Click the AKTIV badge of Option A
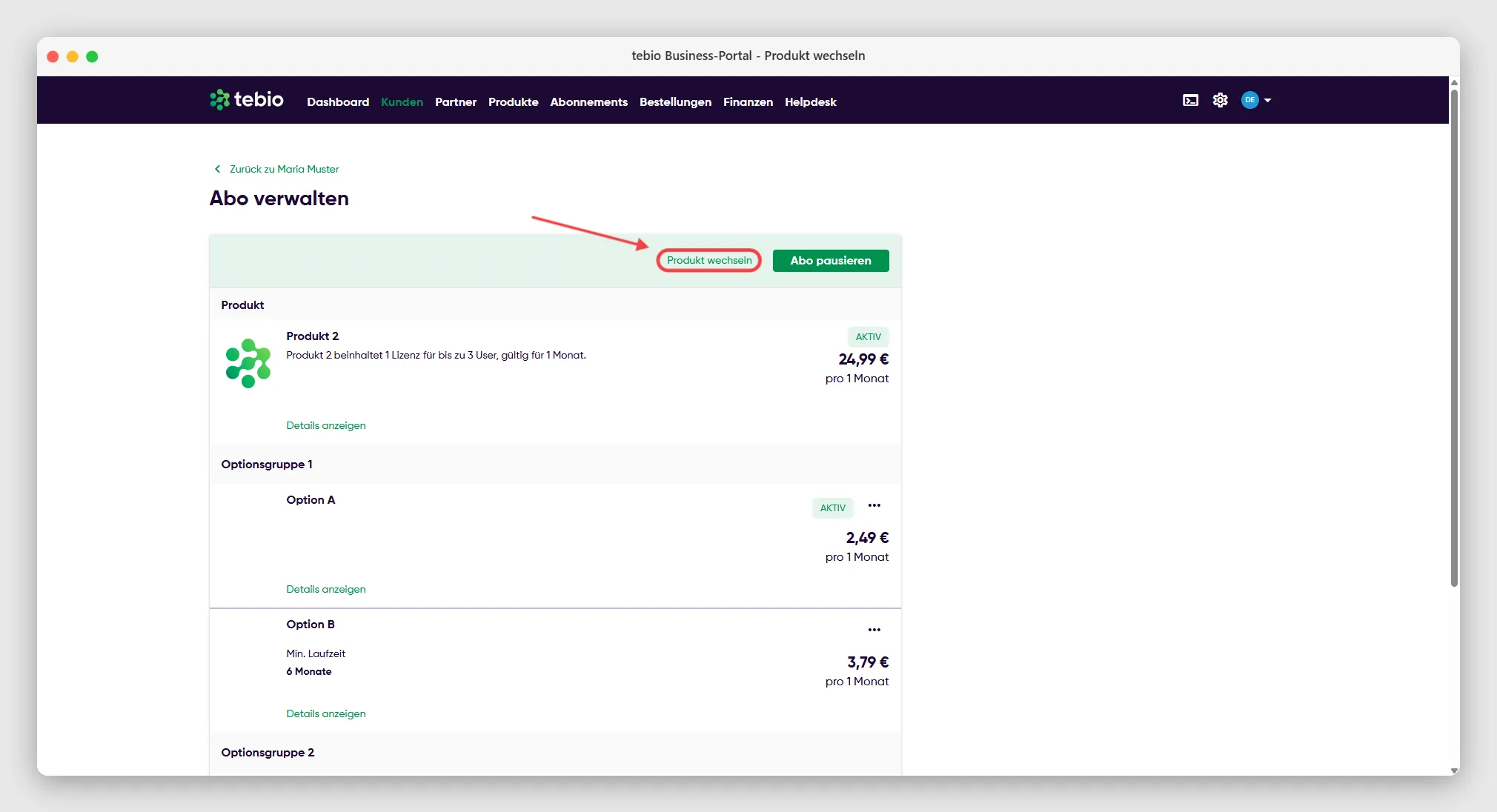The width and height of the screenshot is (1497, 812). [832, 507]
